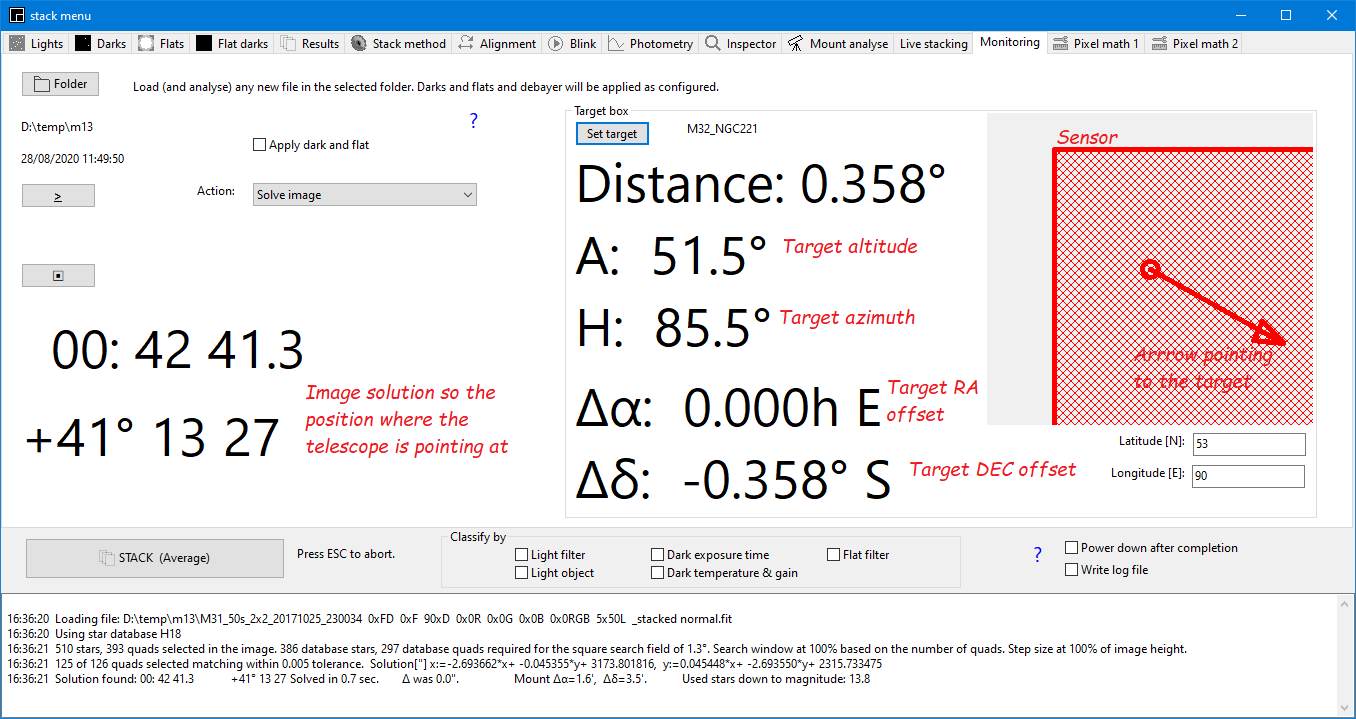Open the Stack method tab
The width and height of the screenshot is (1356, 719).
[x=399, y=44]
